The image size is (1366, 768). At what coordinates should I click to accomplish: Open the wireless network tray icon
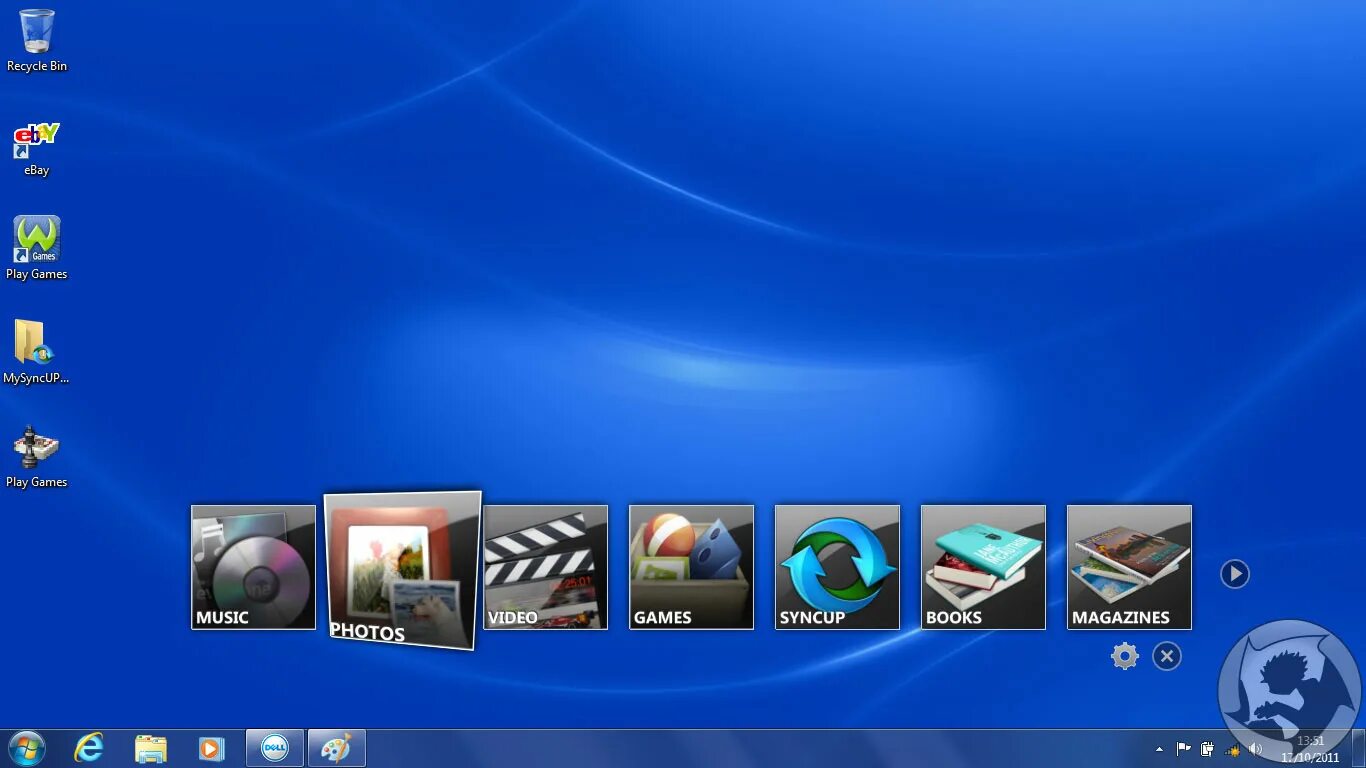point(1233,749)
